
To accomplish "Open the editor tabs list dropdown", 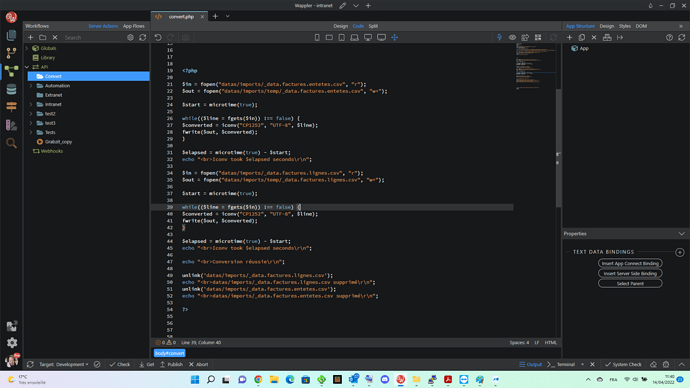I will [x=228, y=16].
